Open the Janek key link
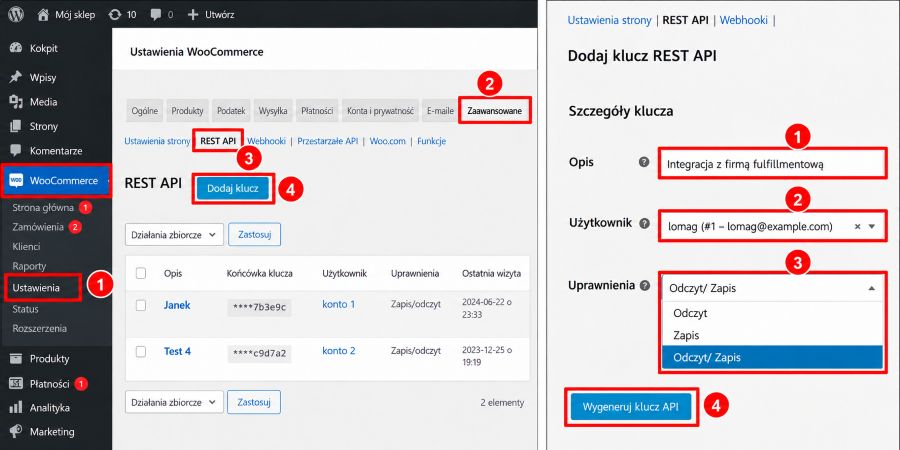 (x=177, y=305)
